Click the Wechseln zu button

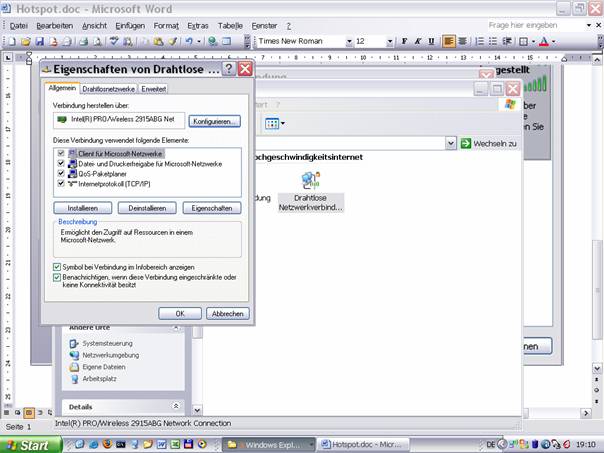488,144
